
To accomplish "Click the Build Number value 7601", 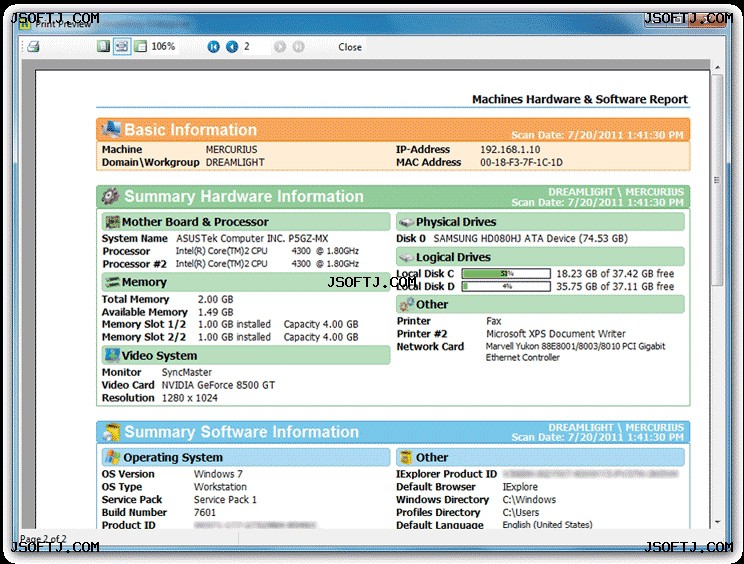I will [205, 512].
